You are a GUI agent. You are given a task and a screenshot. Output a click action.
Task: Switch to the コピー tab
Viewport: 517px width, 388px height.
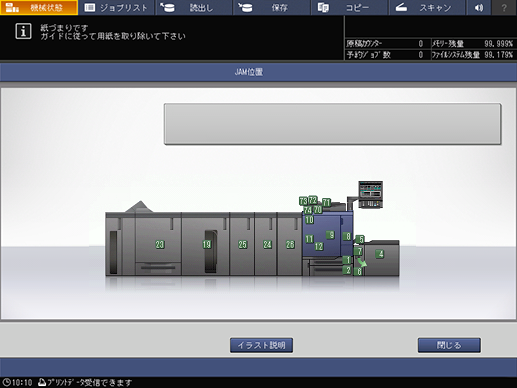coord(350,7)
